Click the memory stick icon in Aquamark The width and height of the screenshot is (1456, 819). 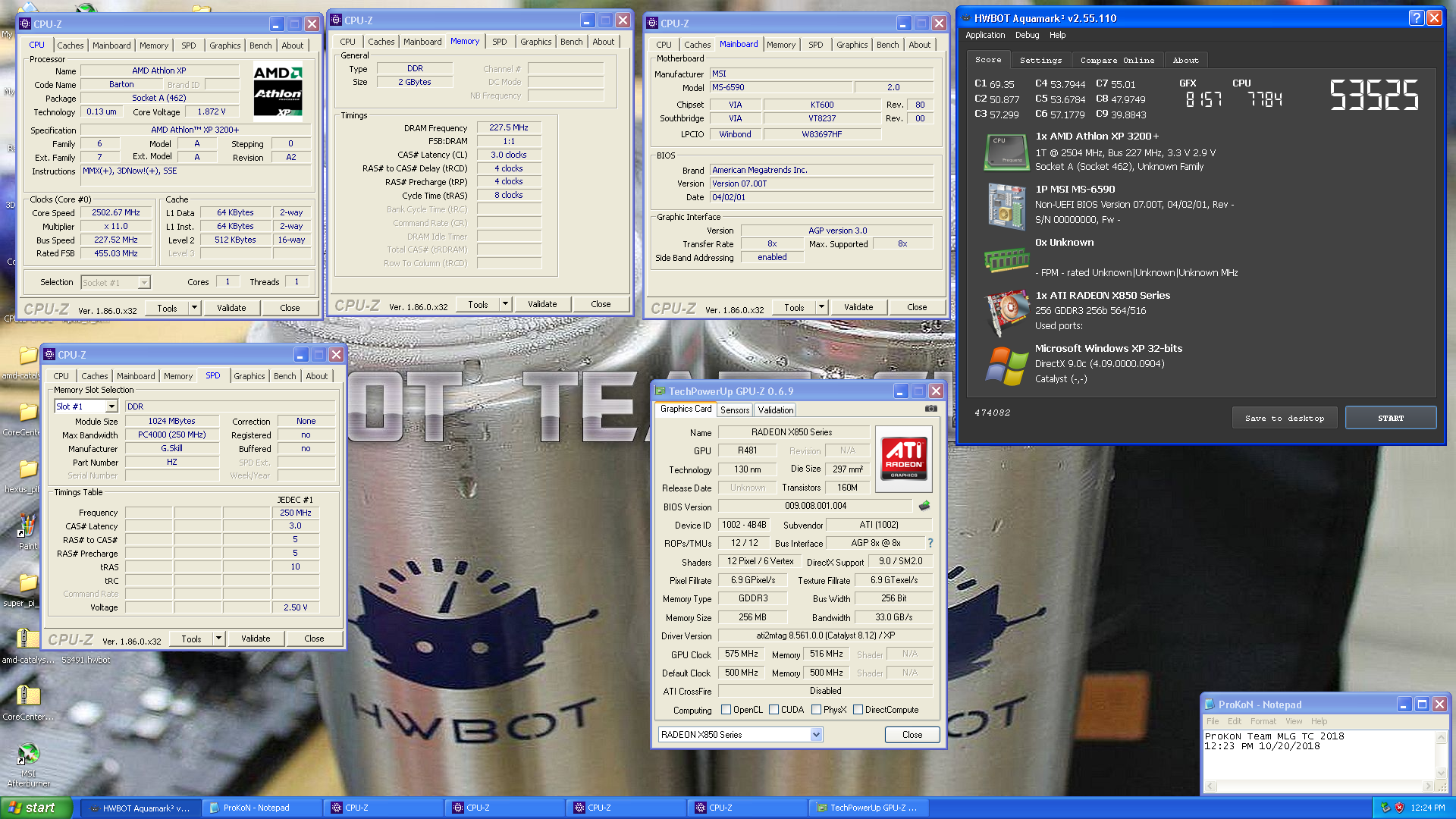tap(1006, 260)
